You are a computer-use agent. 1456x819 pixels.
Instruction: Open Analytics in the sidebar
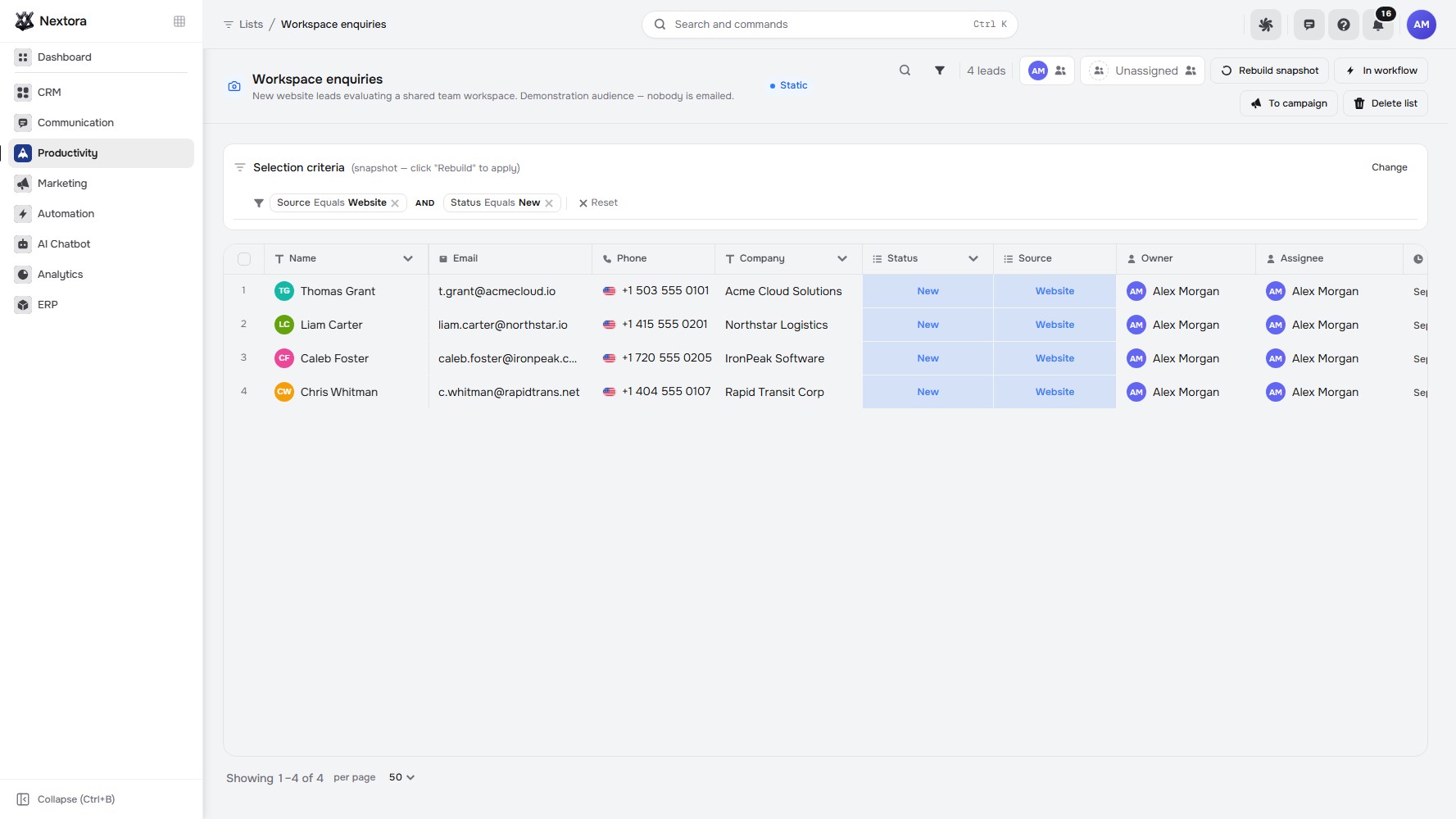click(x=101, y=275)
